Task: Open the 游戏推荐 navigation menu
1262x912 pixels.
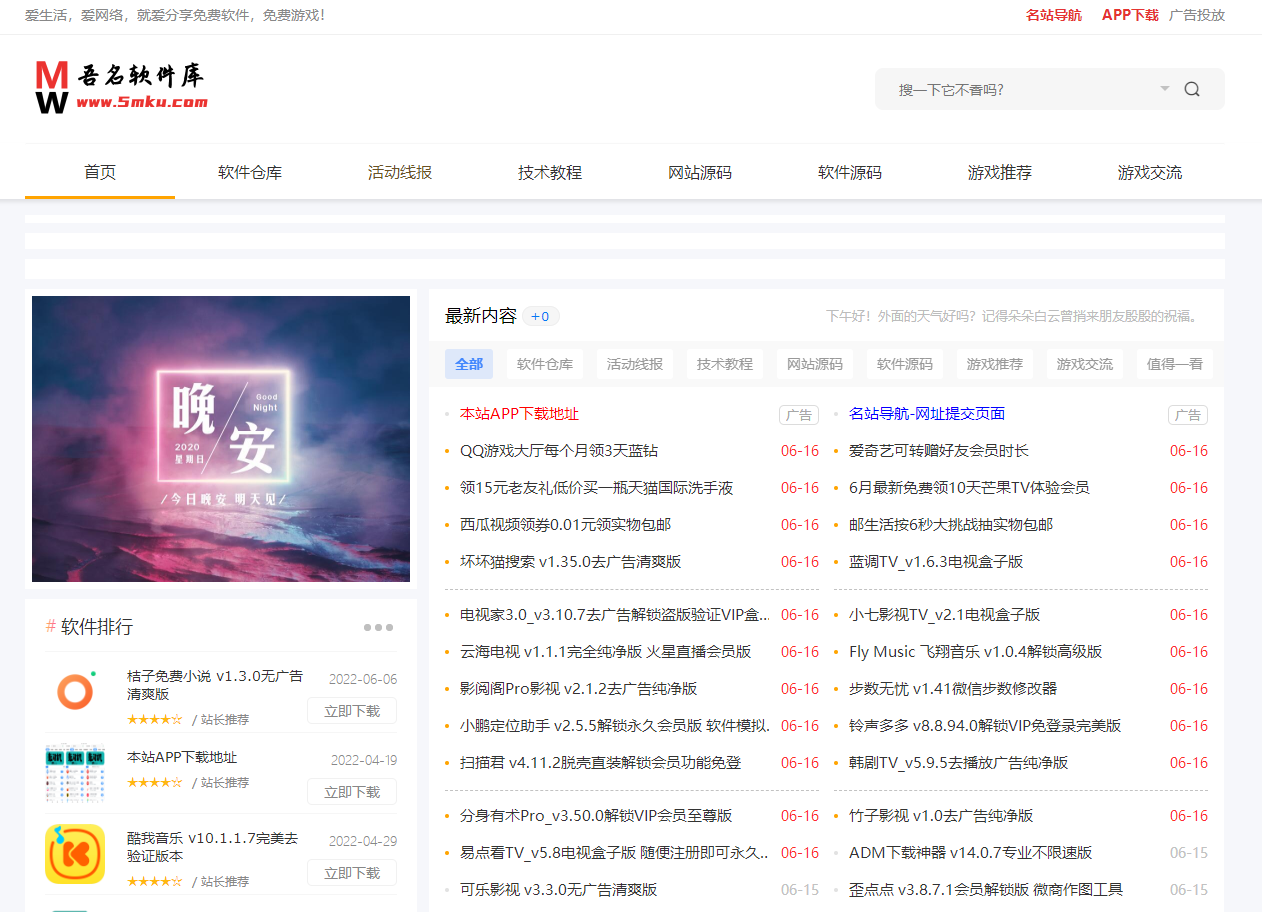Action: click(1000, 172)
